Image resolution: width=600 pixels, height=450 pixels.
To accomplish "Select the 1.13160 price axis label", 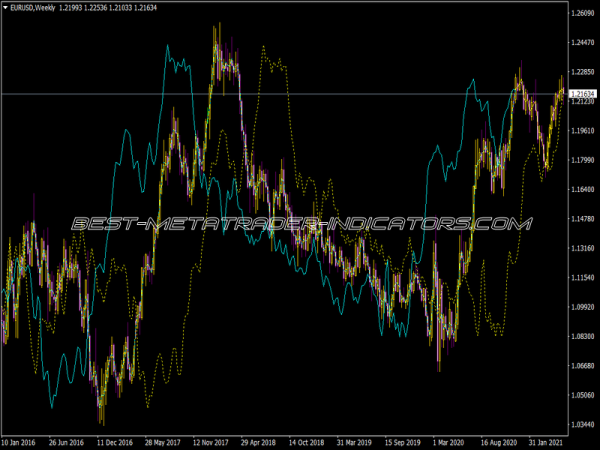I will tap(582, 248).
